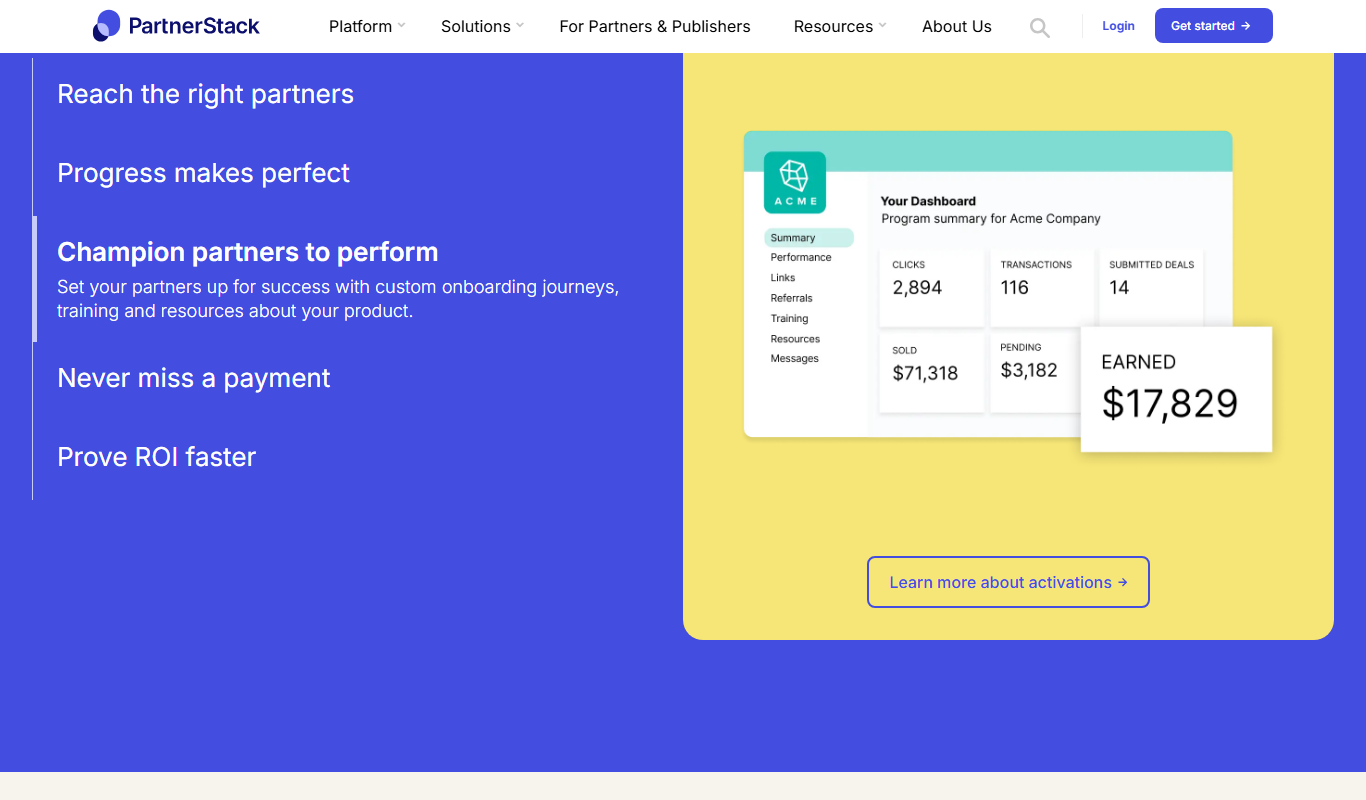The height and width of the screenshot is (800, 1366).
Task: Click the PartnerStack logo
Action: pos(176,26)
